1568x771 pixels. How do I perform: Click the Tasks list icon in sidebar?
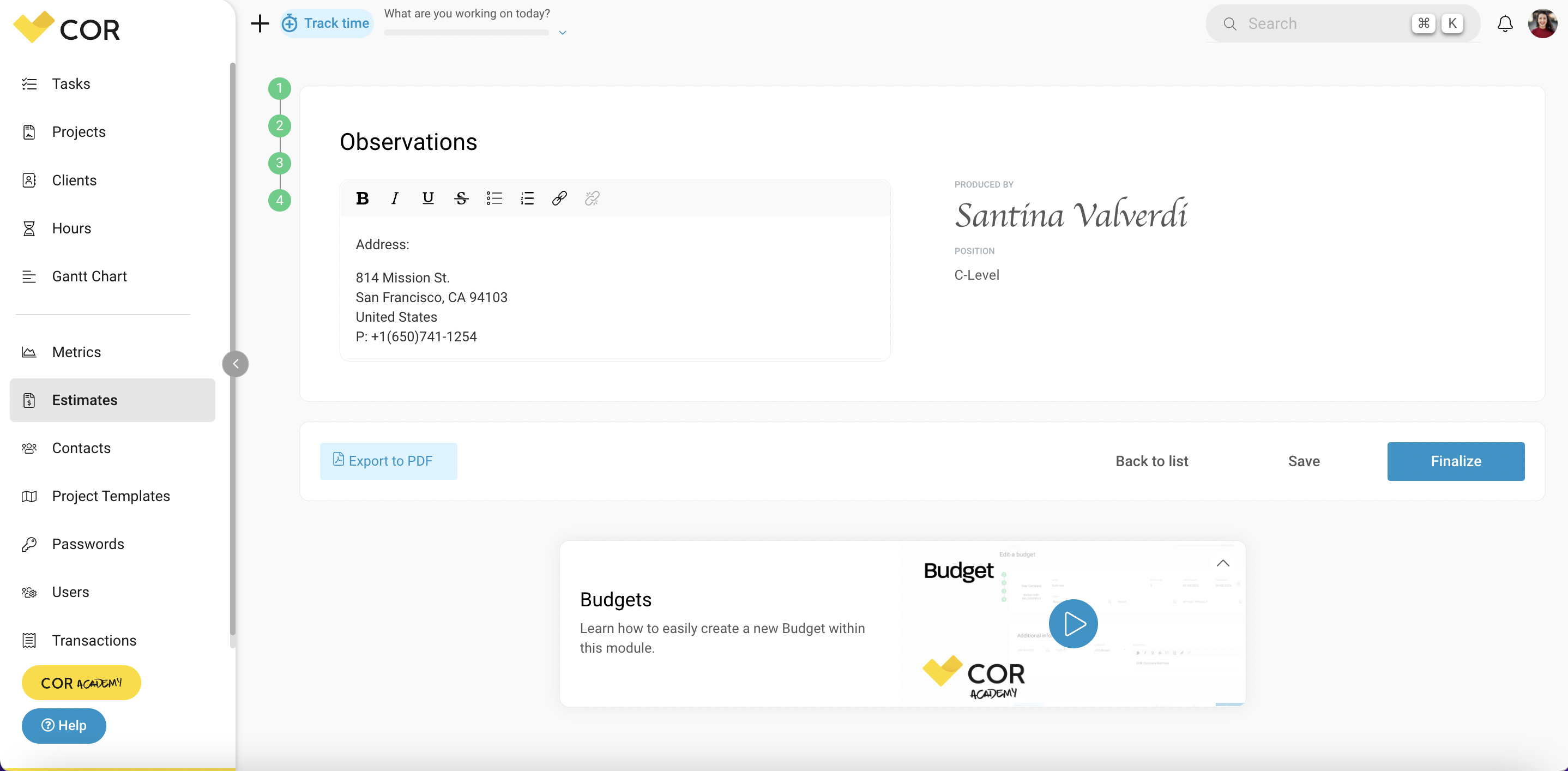[29, 83]
